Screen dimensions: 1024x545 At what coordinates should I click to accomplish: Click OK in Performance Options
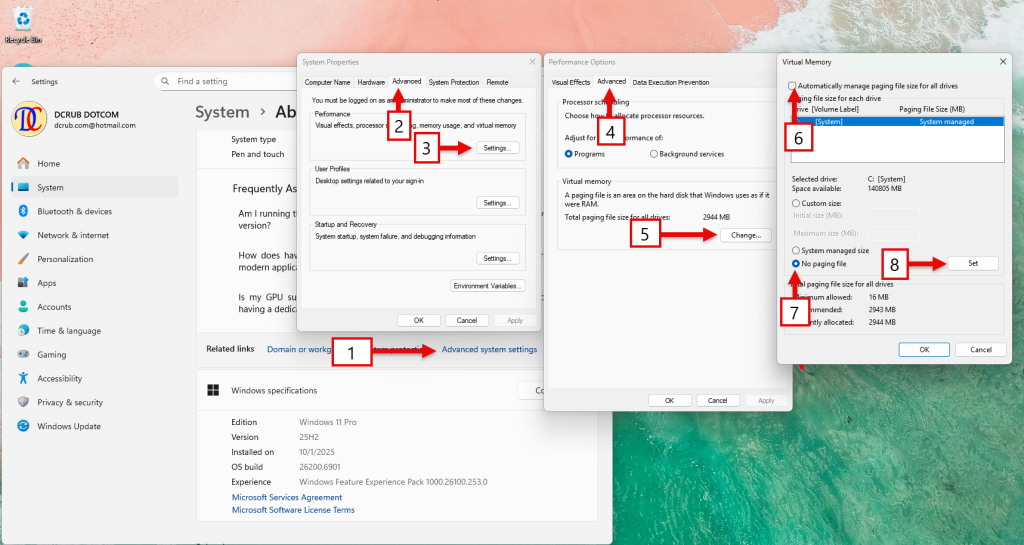click(x=669, y=401)
